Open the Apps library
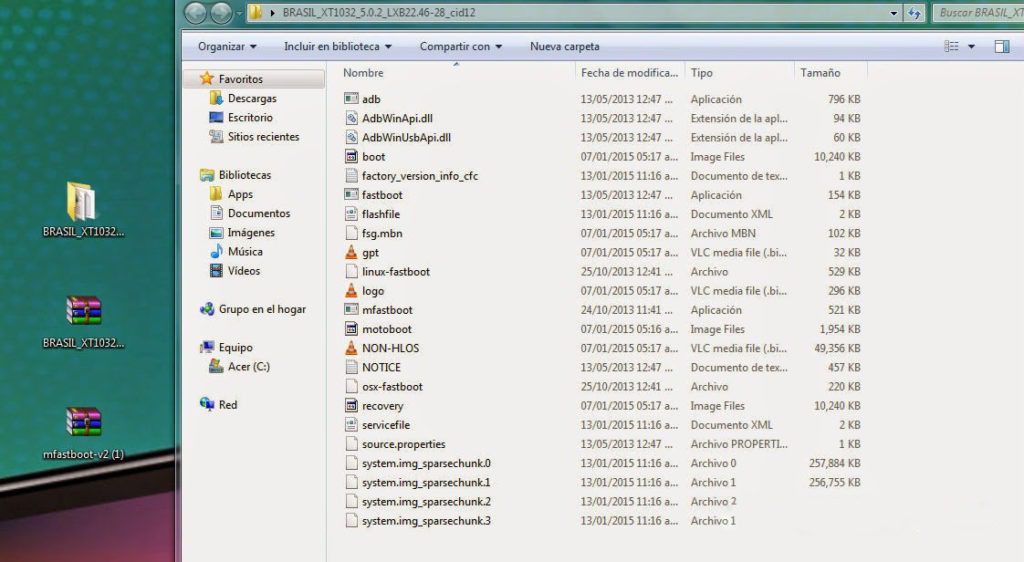This screenshot has height=562, width=1024. tap(240, 194)
